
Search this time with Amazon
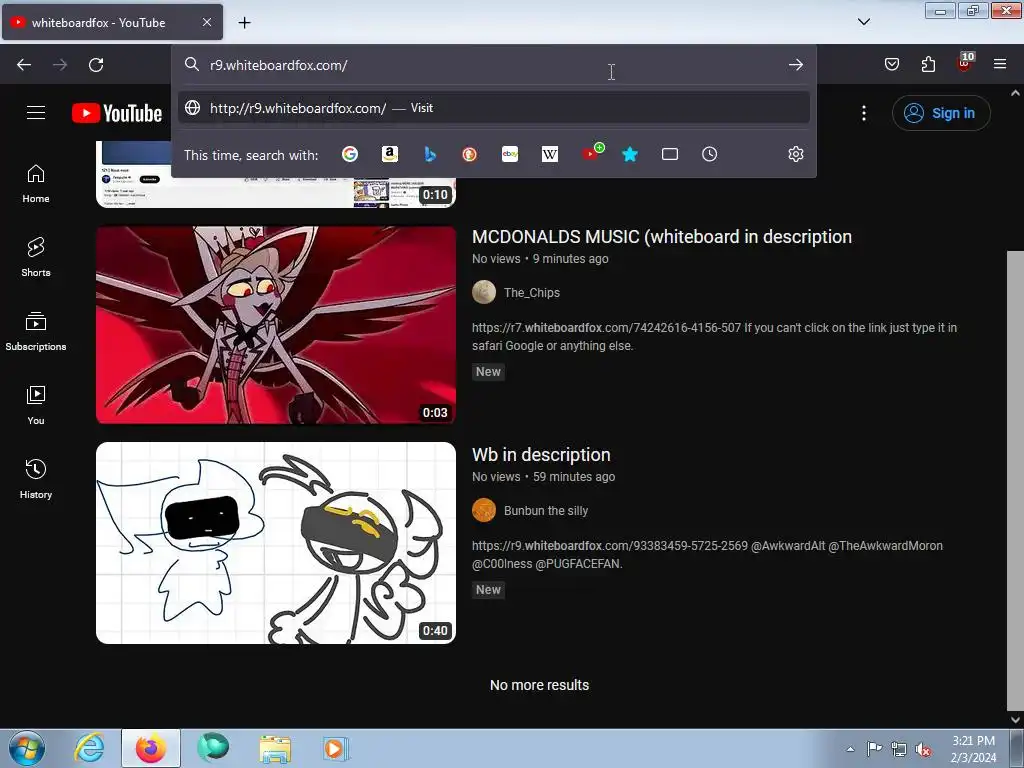click(x=390, y=154)
